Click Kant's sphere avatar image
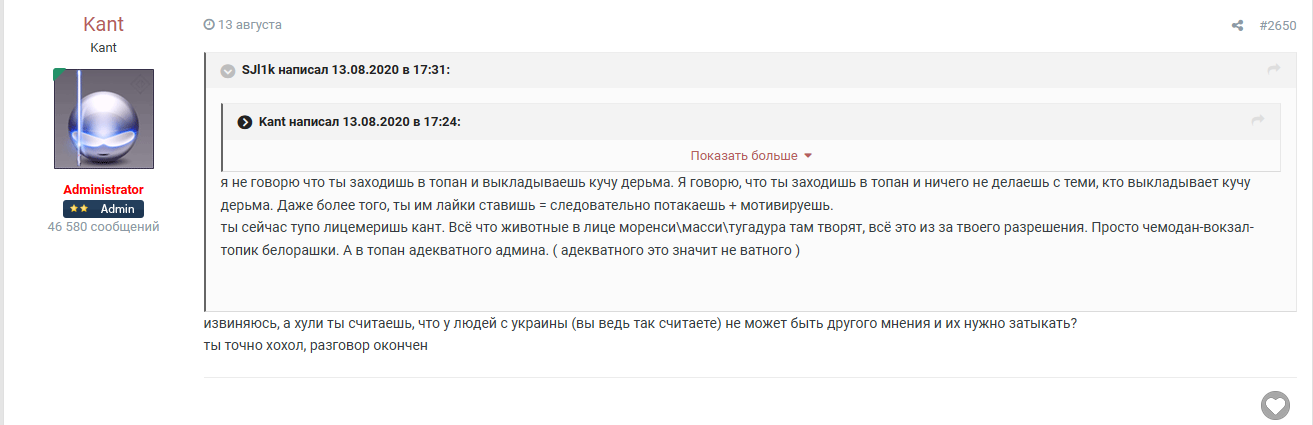The image size is (1313, 425). [x=103, y=118]
